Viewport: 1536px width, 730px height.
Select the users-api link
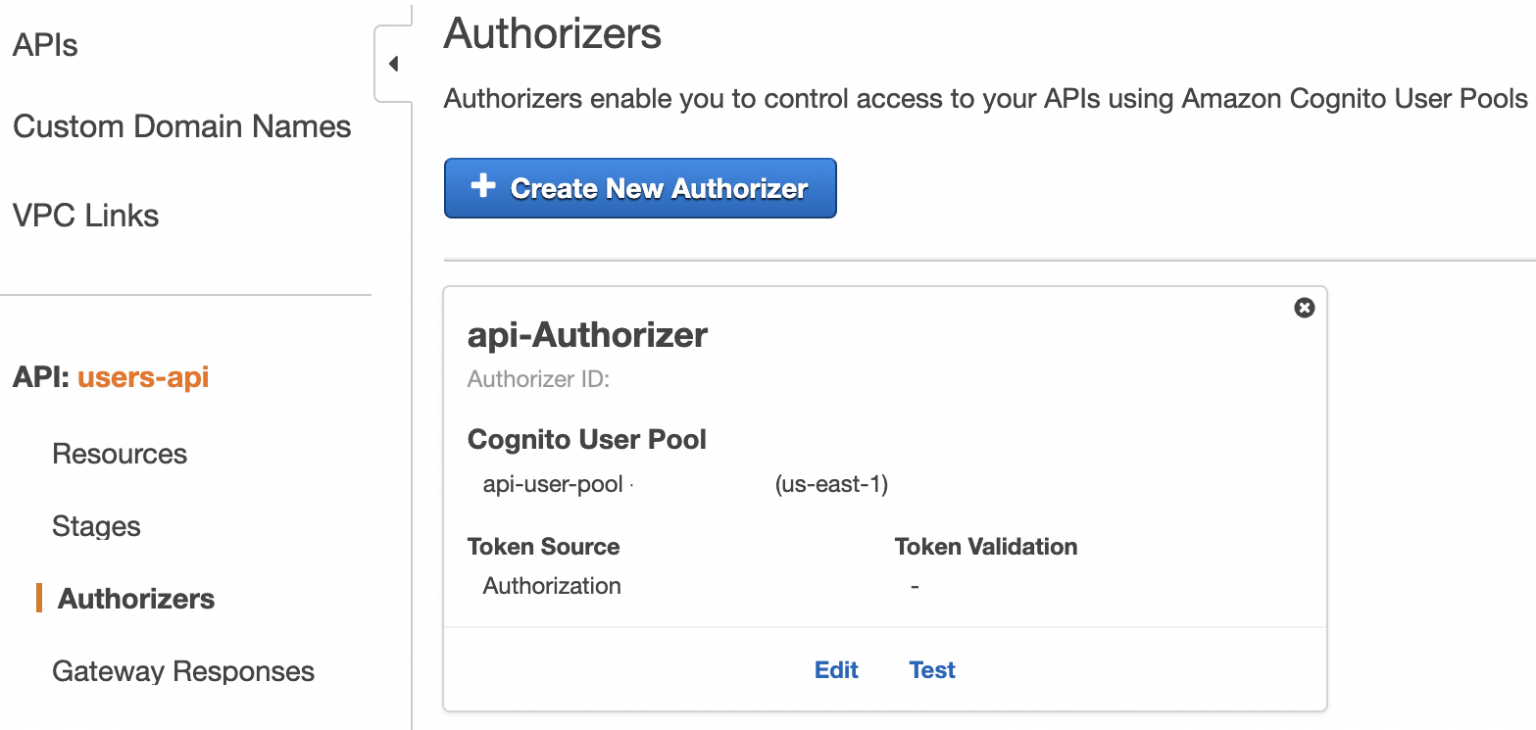point(143,377)
